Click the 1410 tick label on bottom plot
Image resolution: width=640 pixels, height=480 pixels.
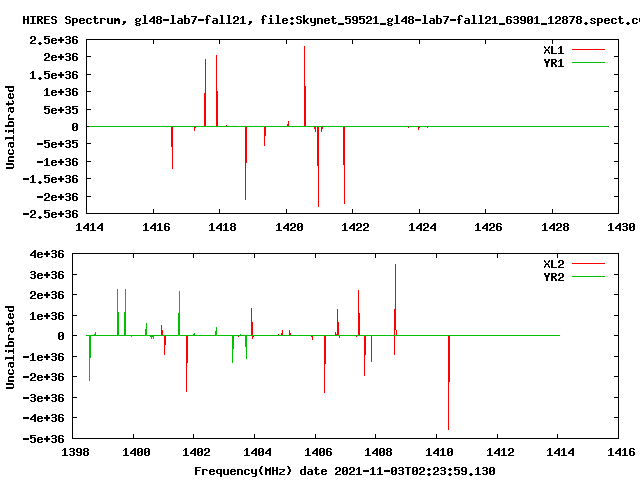tap(439, 452)
